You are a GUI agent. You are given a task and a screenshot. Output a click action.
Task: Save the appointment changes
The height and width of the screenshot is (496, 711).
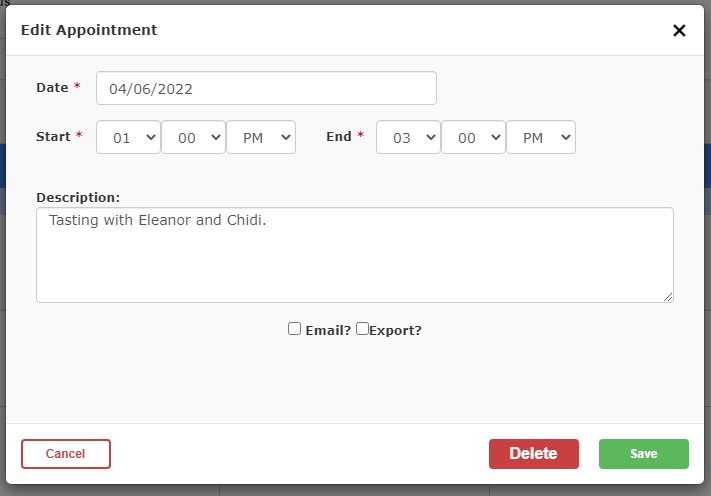pyautogui.click(x=644, y=454)
